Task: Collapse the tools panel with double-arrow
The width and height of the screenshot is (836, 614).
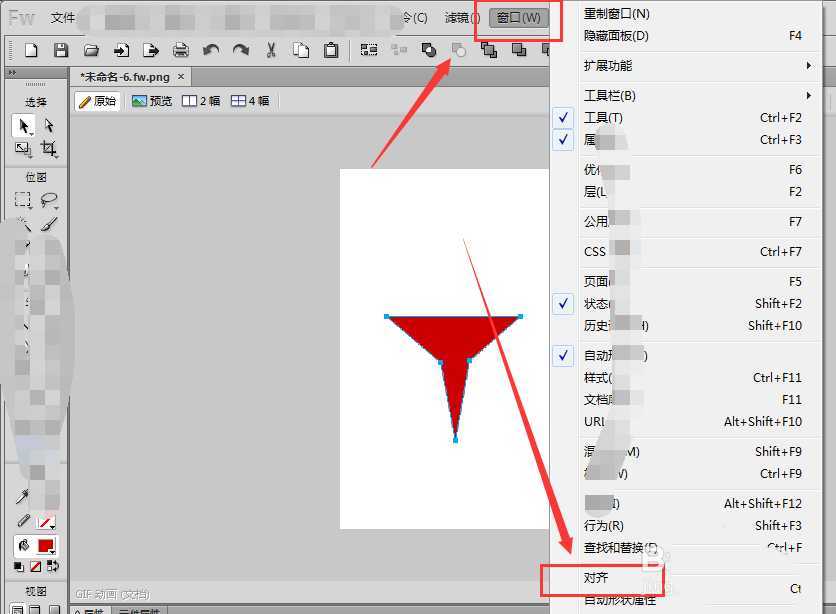Action: tap(11, 73)
